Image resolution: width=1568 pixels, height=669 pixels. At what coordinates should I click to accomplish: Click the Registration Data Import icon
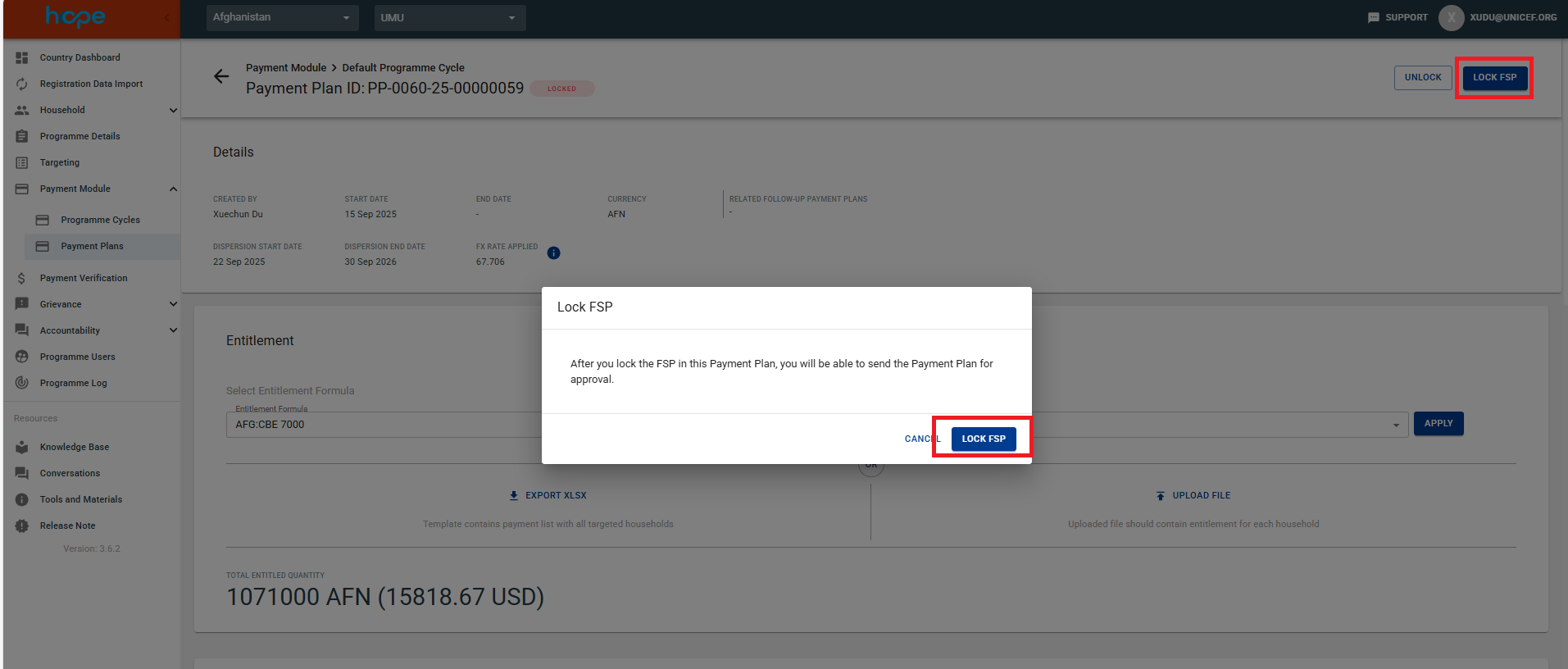(22, 84)
